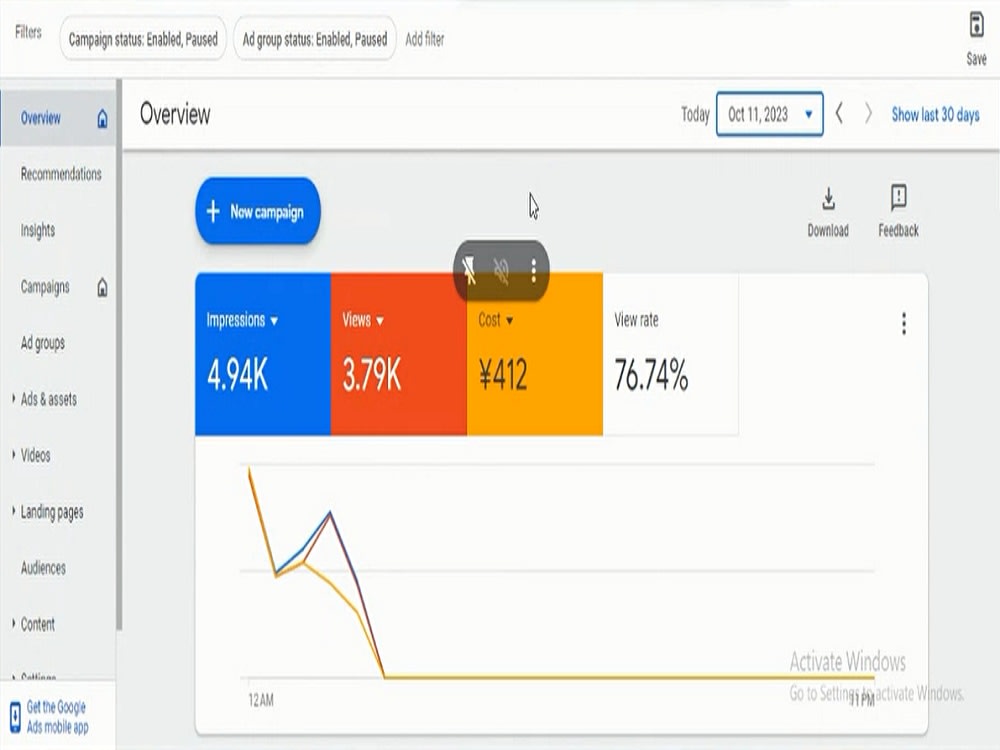
Task: Click the unpin icon on floating toolbar
Action: [469, 270]
